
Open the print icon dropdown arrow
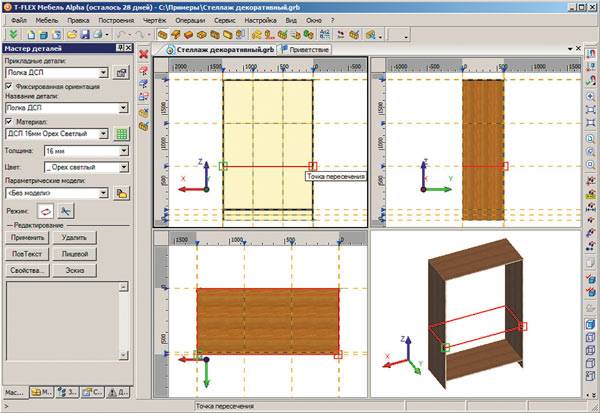(x=107, y=35)
